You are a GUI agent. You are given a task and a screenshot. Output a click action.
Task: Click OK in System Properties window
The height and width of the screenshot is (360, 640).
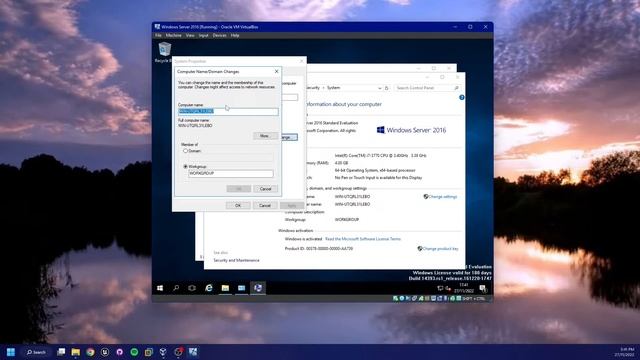pyautogui.click(x=238, y=205)
